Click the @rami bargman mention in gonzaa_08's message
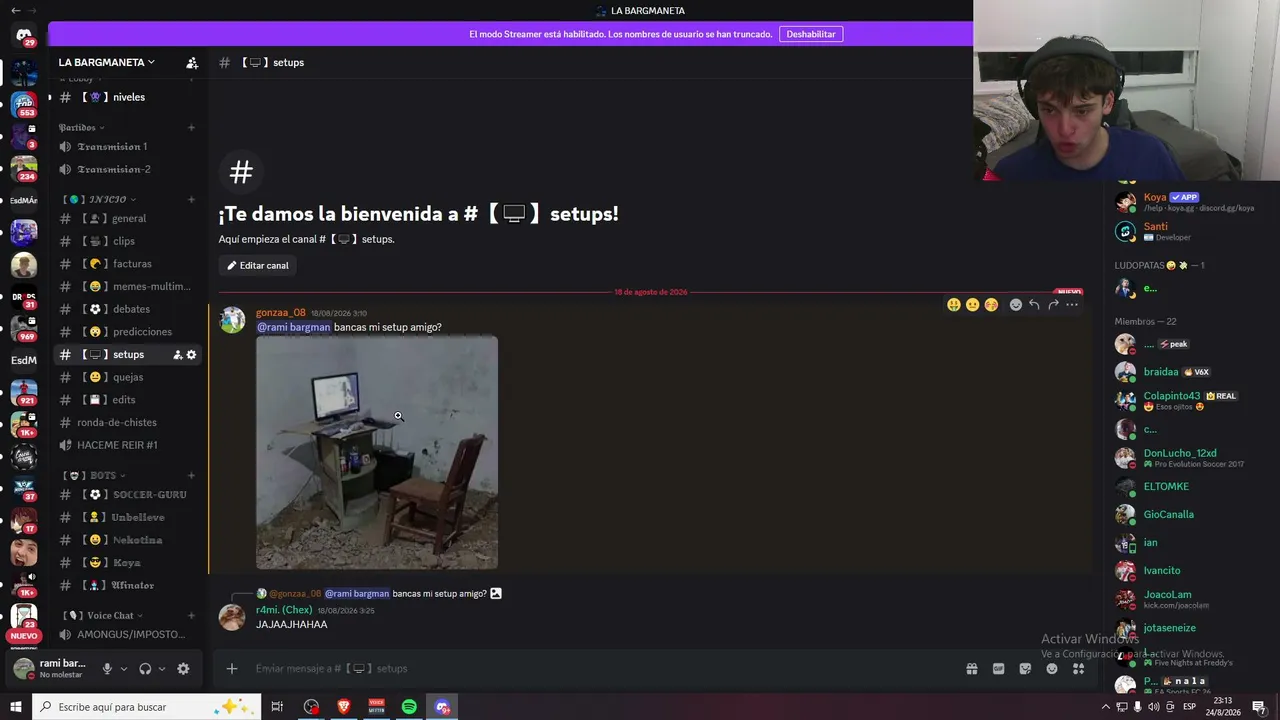 pyautogui.click(x=294, y=327)
